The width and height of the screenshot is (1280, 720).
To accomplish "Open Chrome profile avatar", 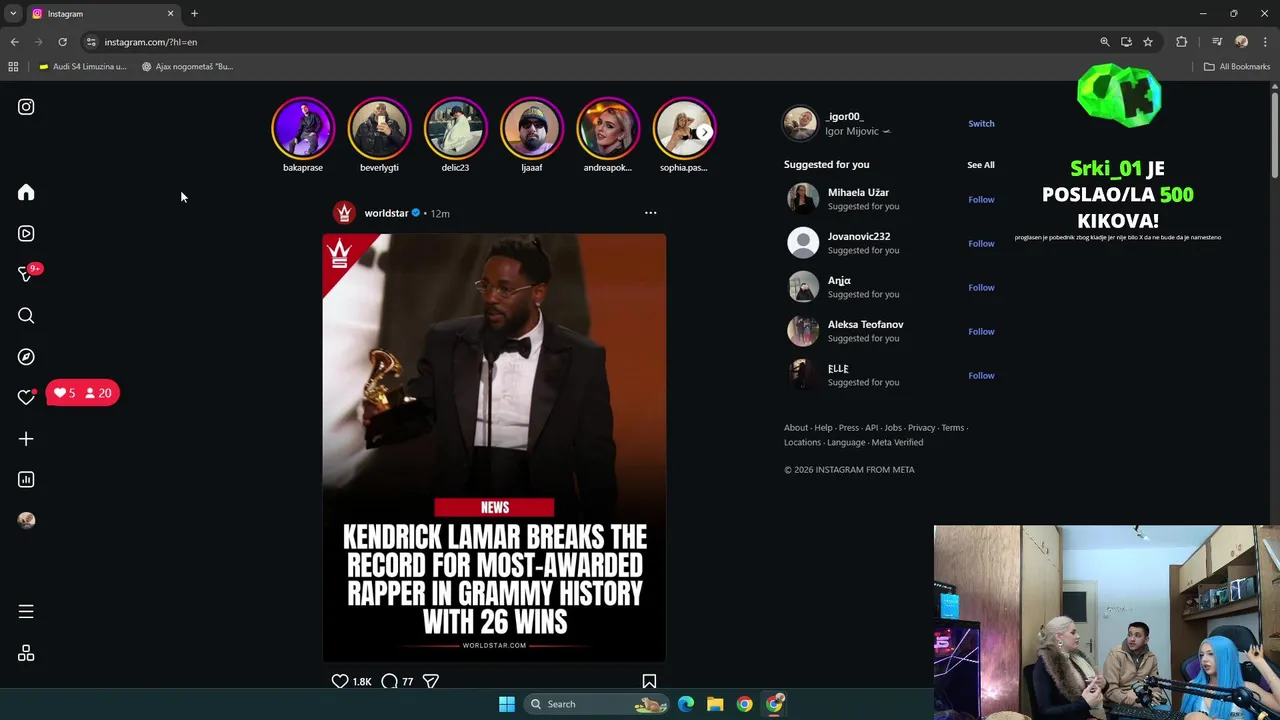I will click(1241, 42).
